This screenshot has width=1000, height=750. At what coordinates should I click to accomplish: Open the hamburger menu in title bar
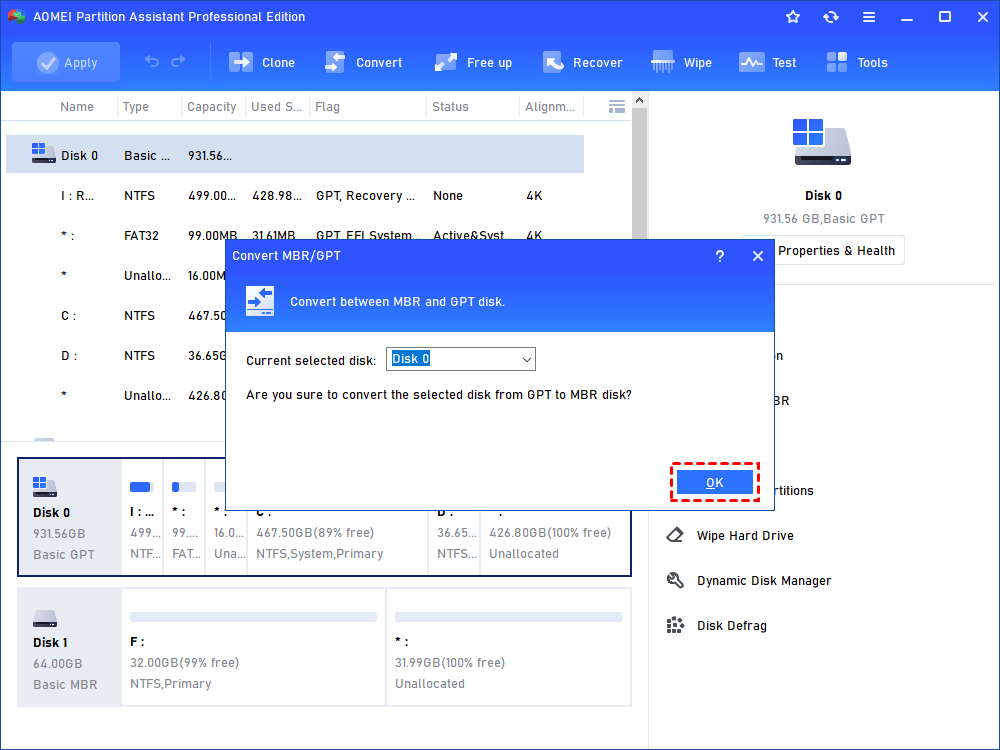pyautogui.click(x=868, y=17)
